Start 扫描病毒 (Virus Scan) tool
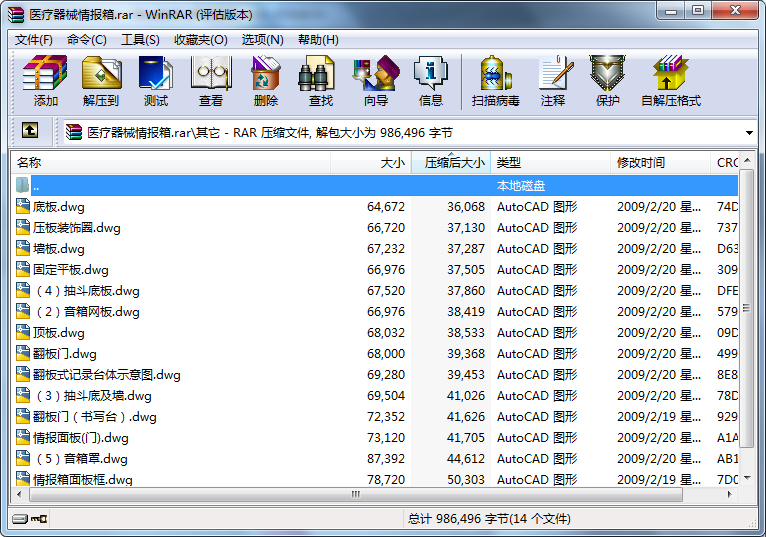766x537 pixels. pyautogui.click(x=495, y=81)
